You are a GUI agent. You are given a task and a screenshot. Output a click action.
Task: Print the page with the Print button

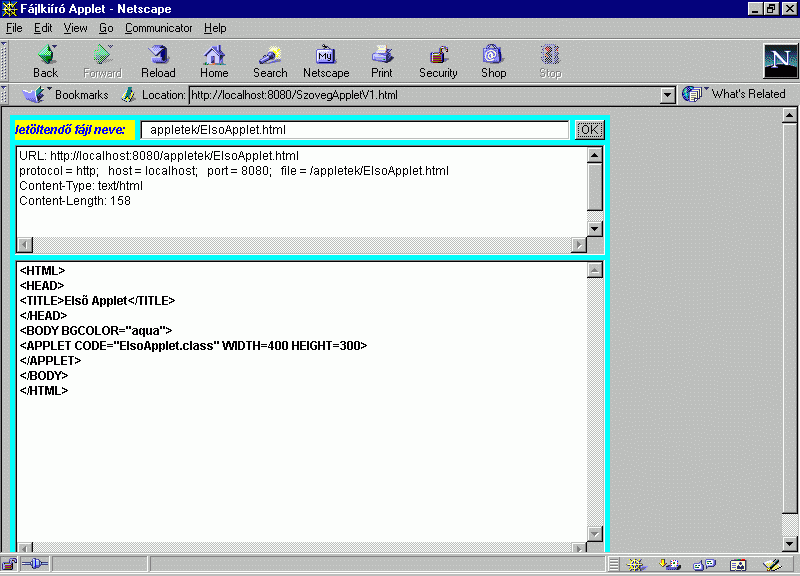382,61
